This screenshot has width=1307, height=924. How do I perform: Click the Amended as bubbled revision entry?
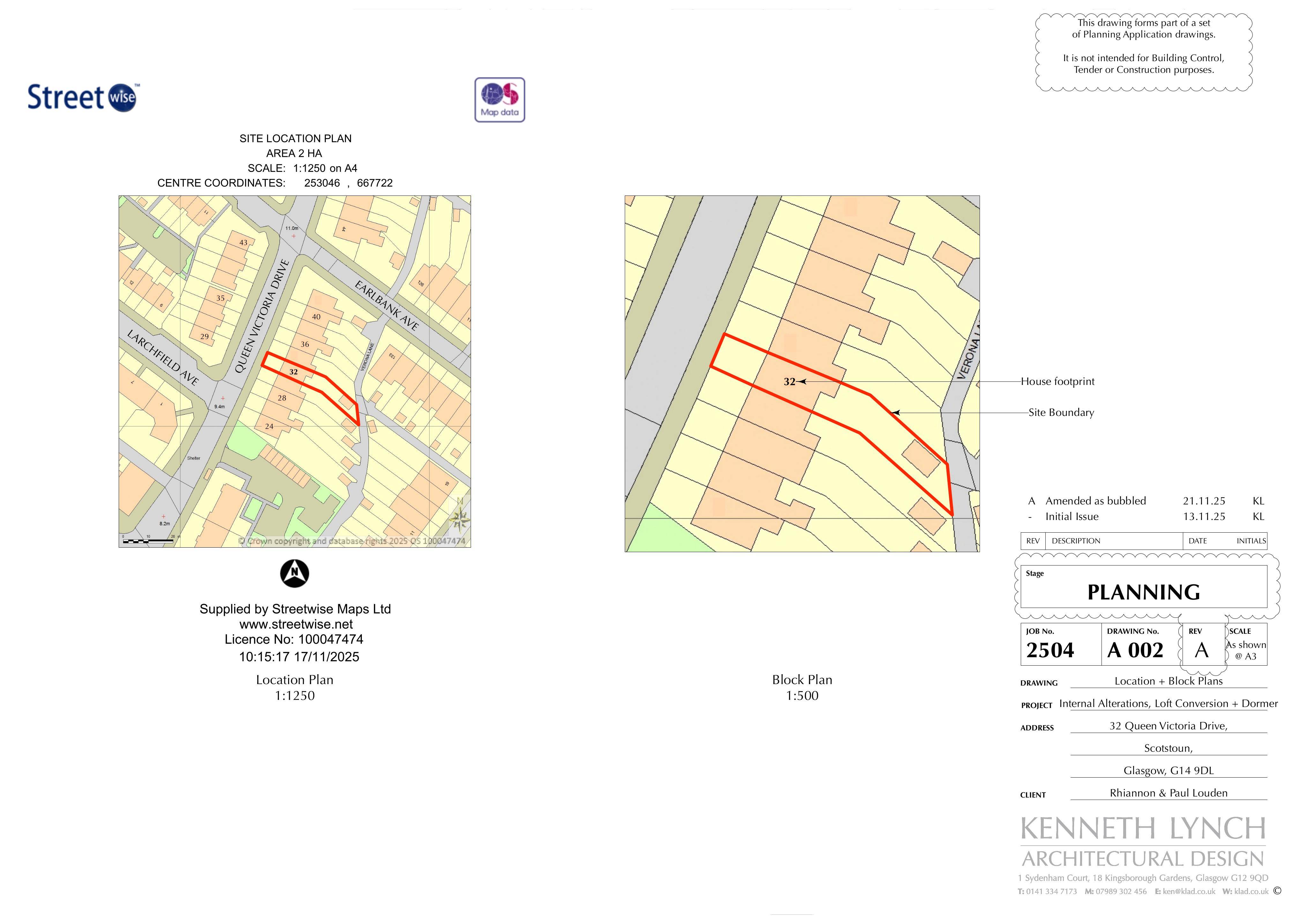tap(1095, 501)
